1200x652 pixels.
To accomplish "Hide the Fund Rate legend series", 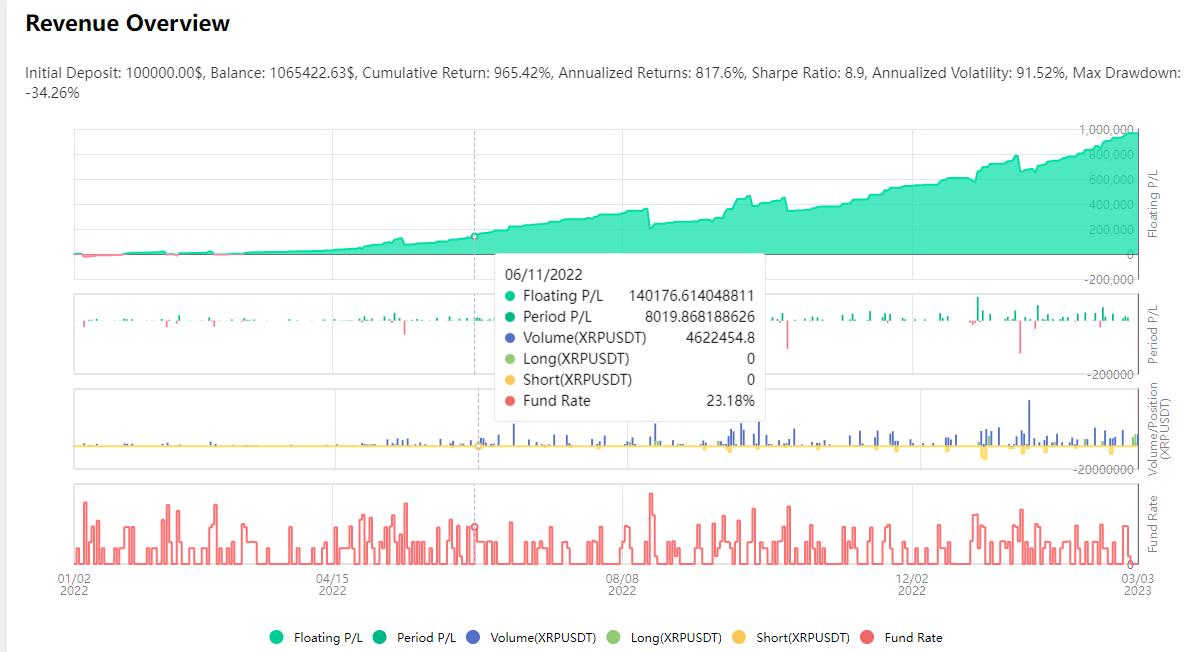I will pyautogui.click(x=901, y=637).
